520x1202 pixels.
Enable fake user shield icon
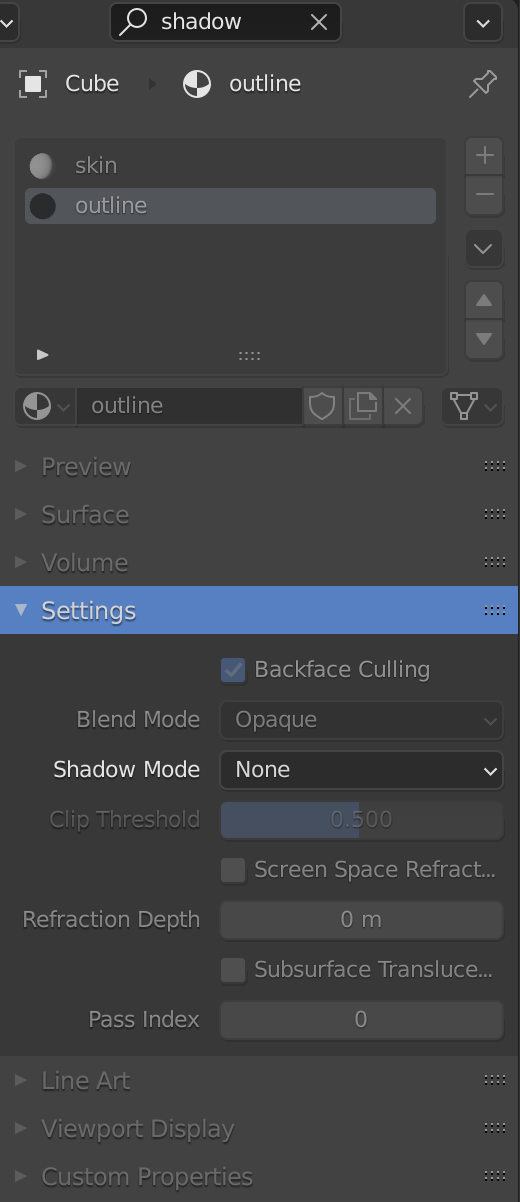click(x=322, y=406)
